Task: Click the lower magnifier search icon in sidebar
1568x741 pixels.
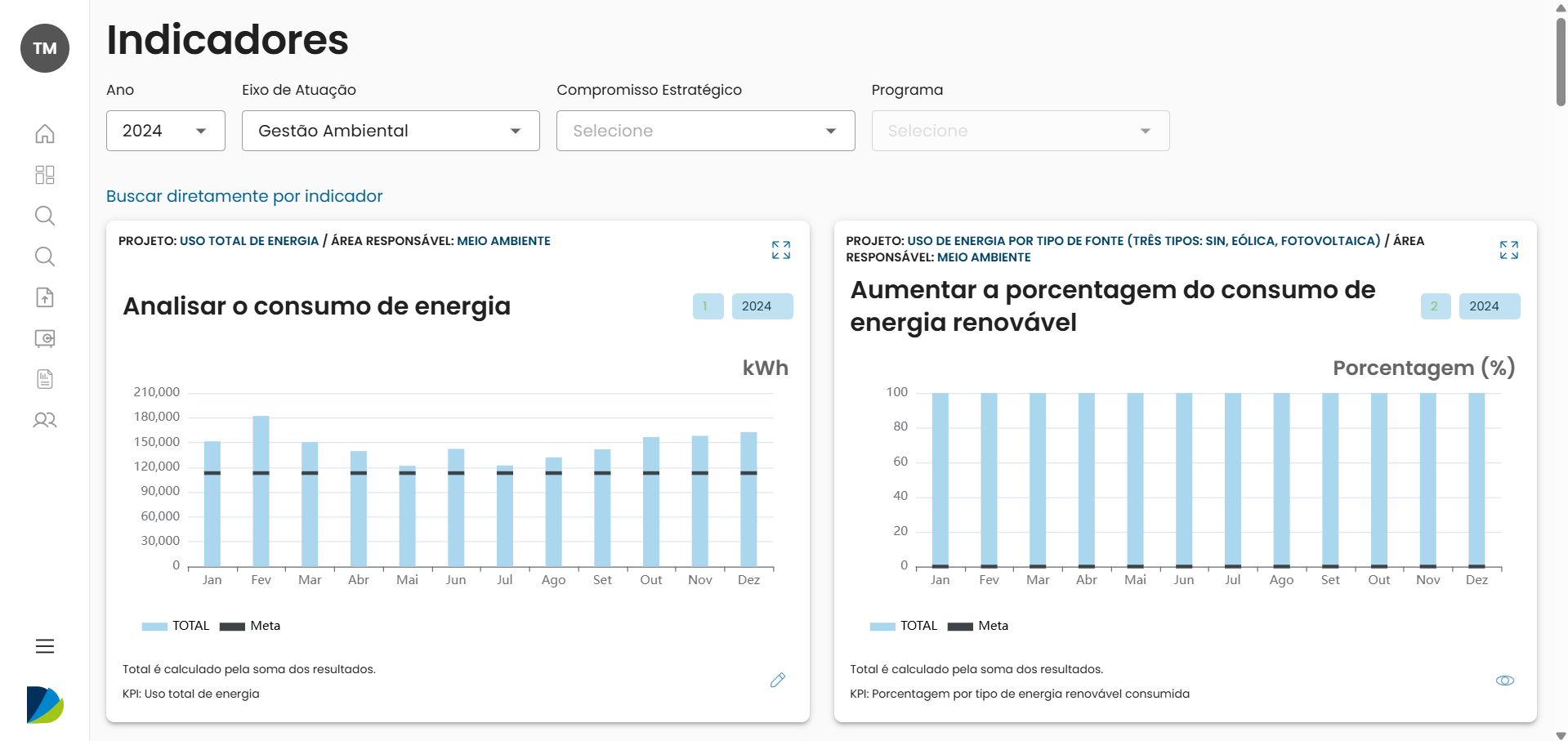Action: click(45, 257)
